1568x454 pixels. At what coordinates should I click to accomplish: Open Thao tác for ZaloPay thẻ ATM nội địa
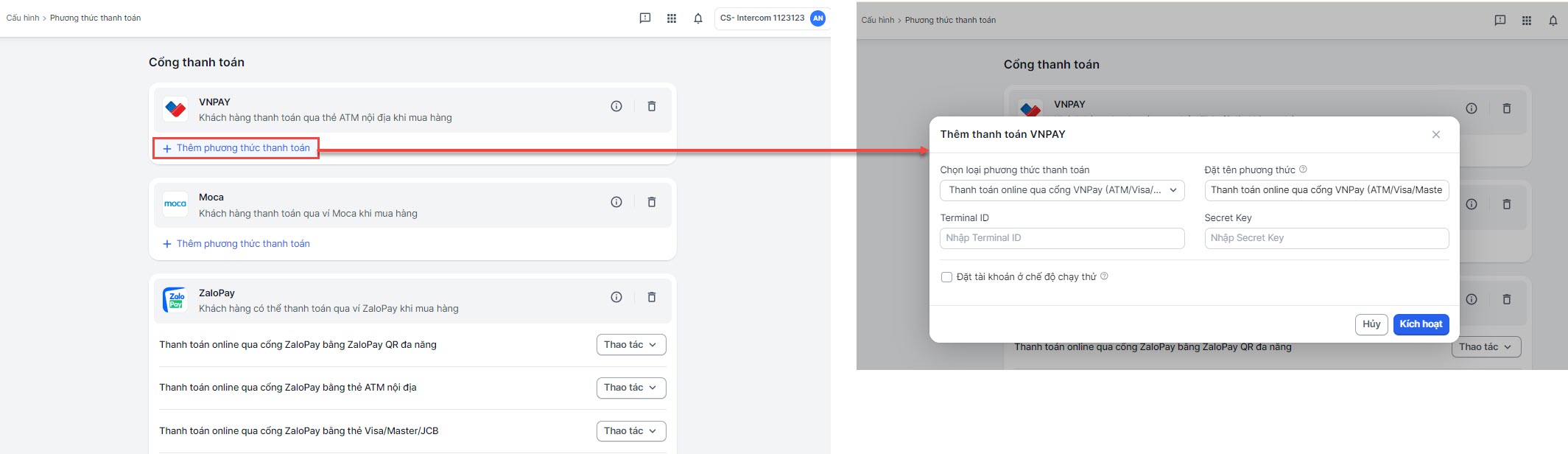pos(630,388)
